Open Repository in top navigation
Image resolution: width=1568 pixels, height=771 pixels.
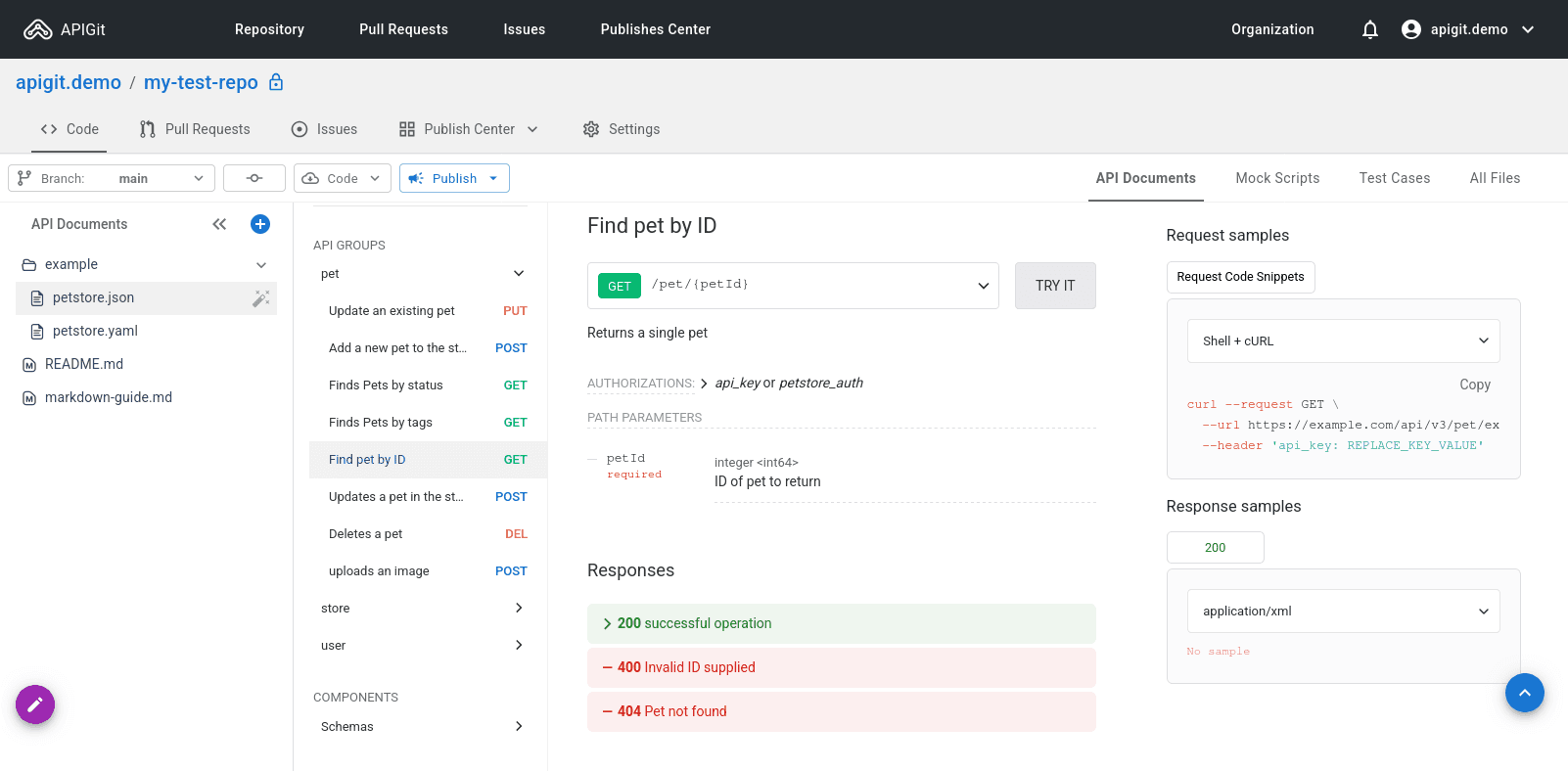269,29
